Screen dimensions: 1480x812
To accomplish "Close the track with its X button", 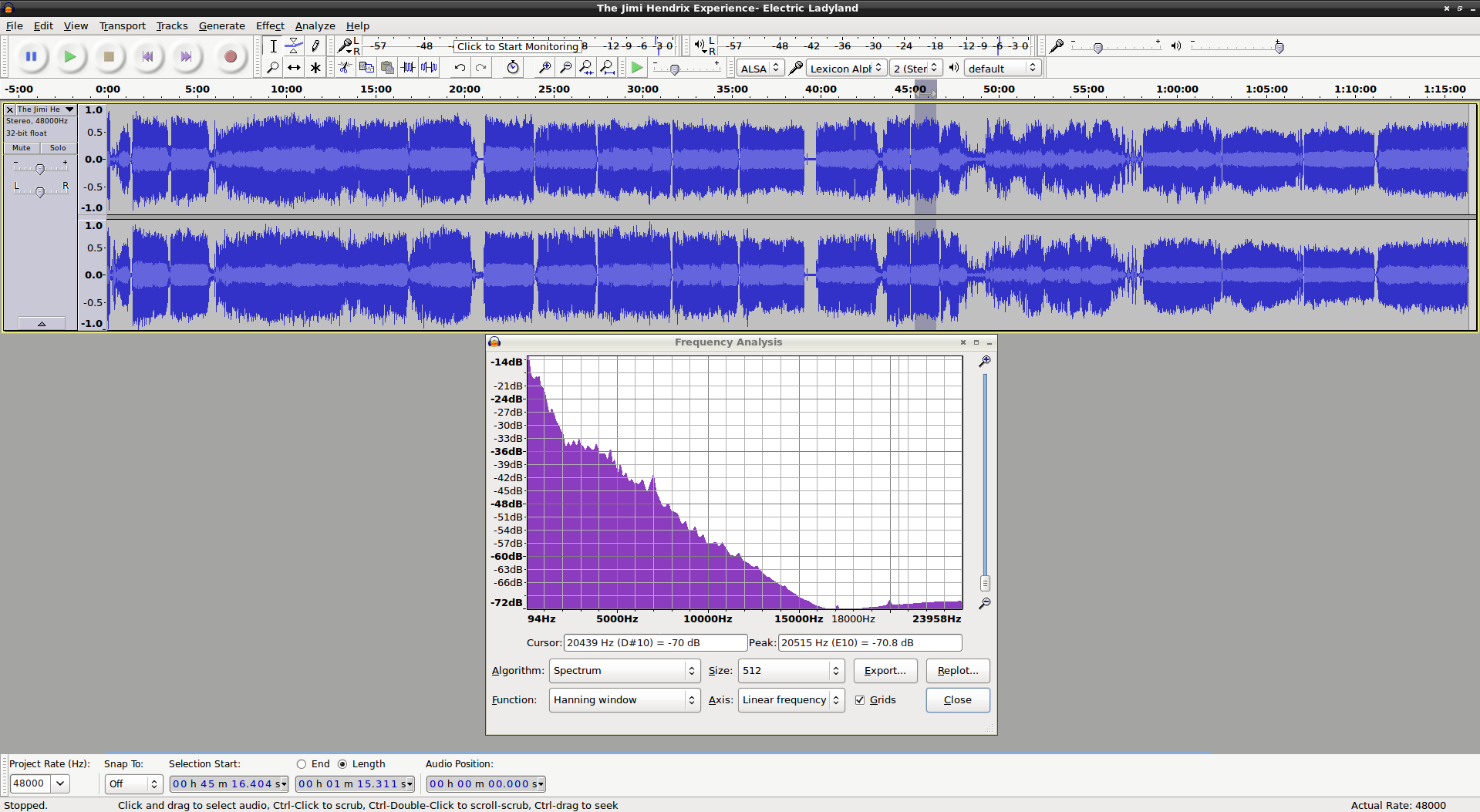I will pos(10,110).
